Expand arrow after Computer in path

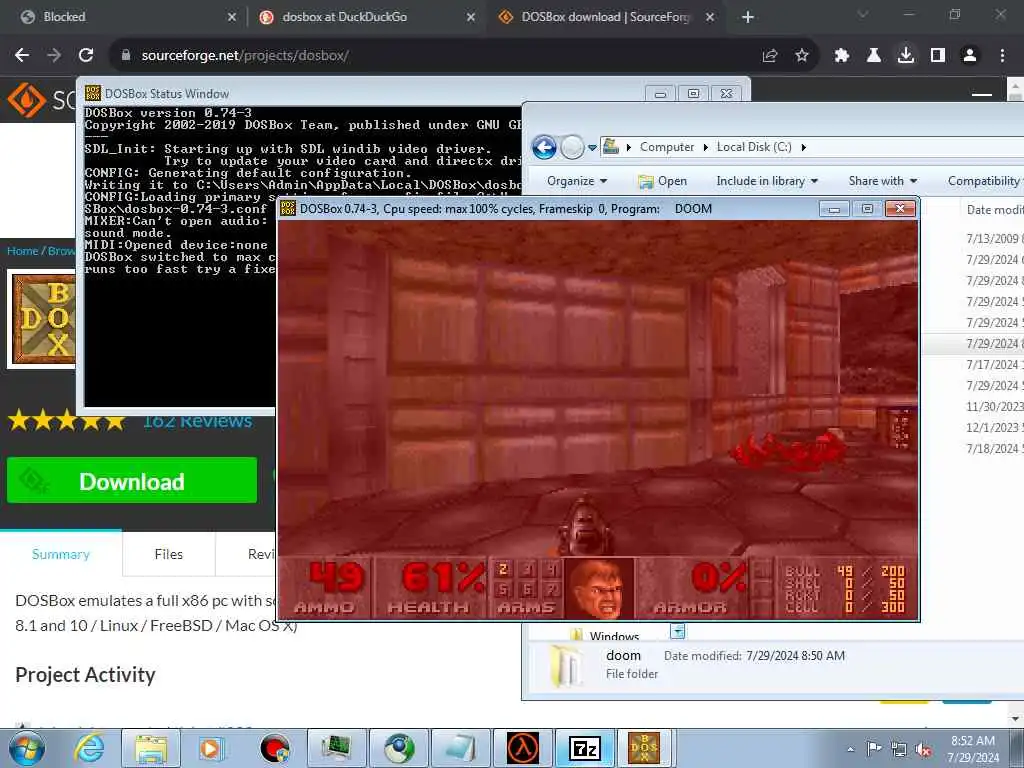point(705,148)
